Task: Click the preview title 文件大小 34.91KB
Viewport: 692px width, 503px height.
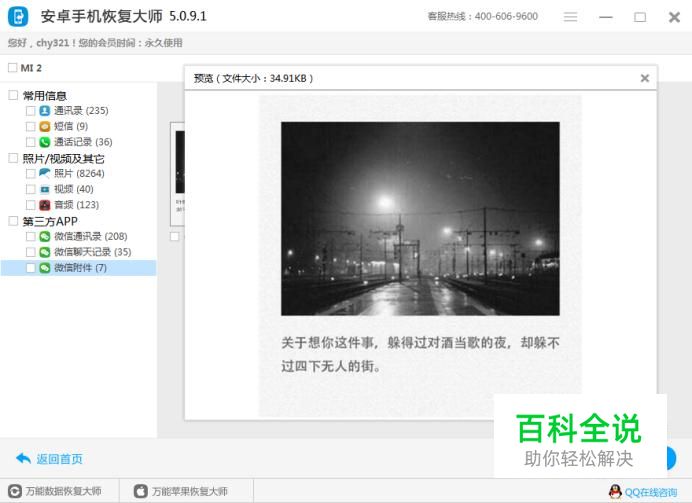Action: [x=253, y=78]
